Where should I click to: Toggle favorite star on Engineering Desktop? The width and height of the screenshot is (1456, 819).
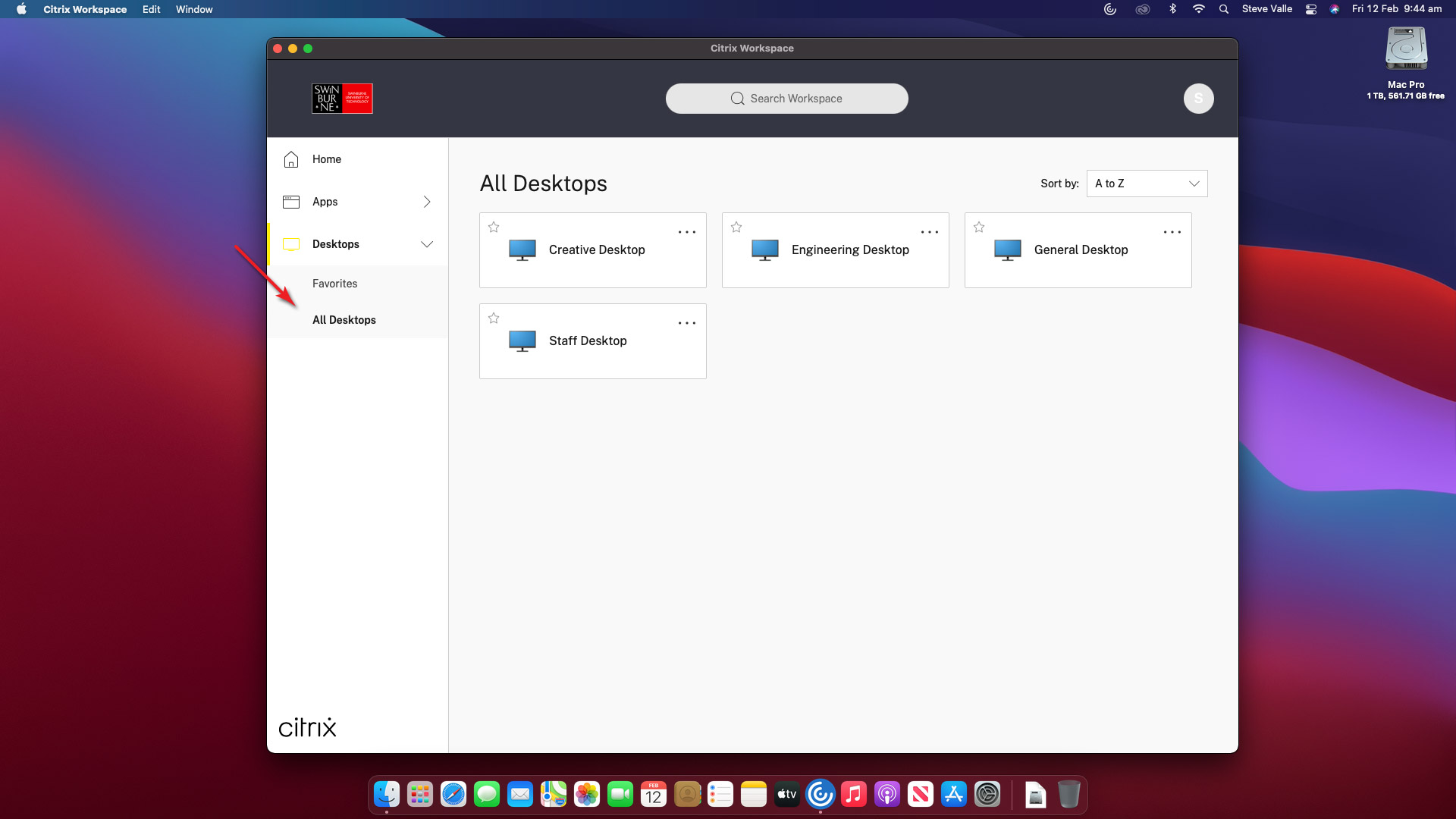click(x=736, y=227)
